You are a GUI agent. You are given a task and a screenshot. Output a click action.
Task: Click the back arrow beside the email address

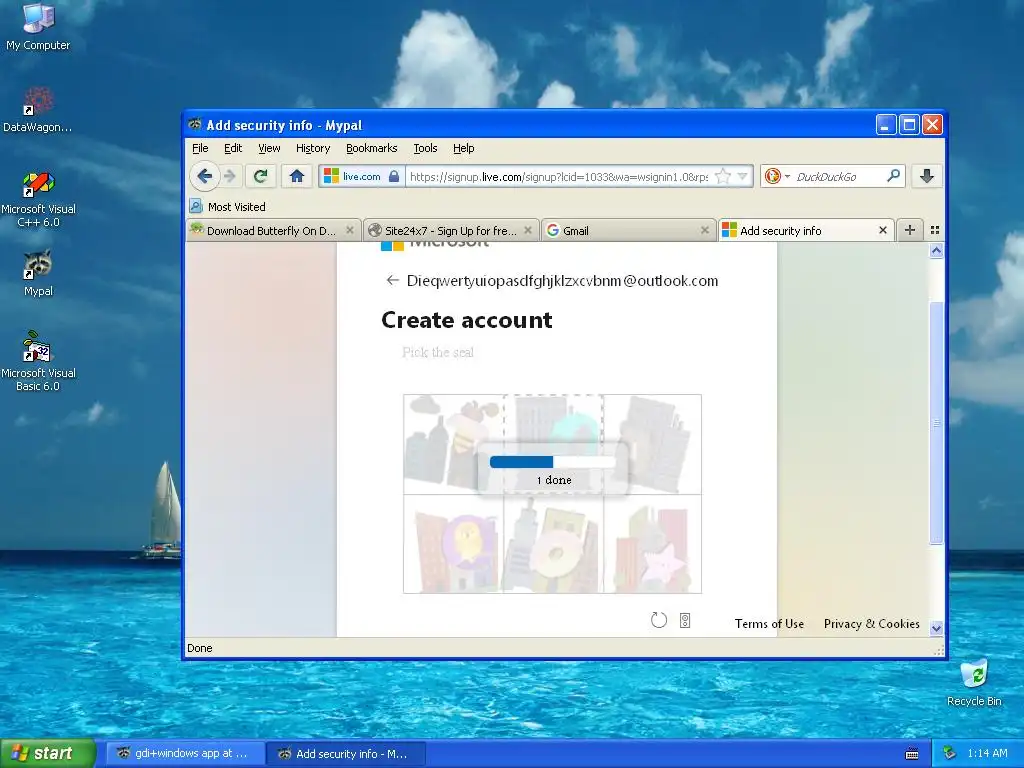coord(392,280)
